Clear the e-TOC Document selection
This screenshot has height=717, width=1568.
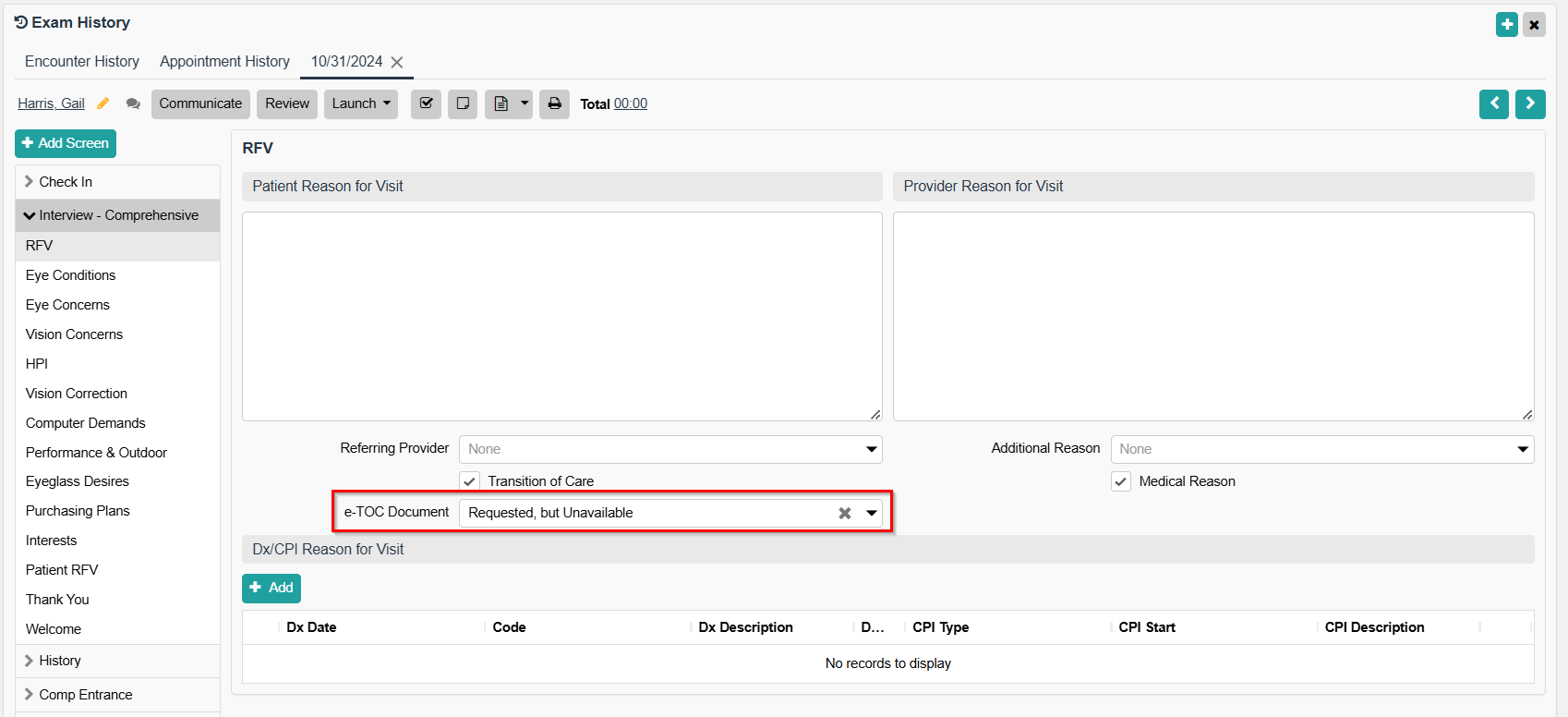coord(844,513)
